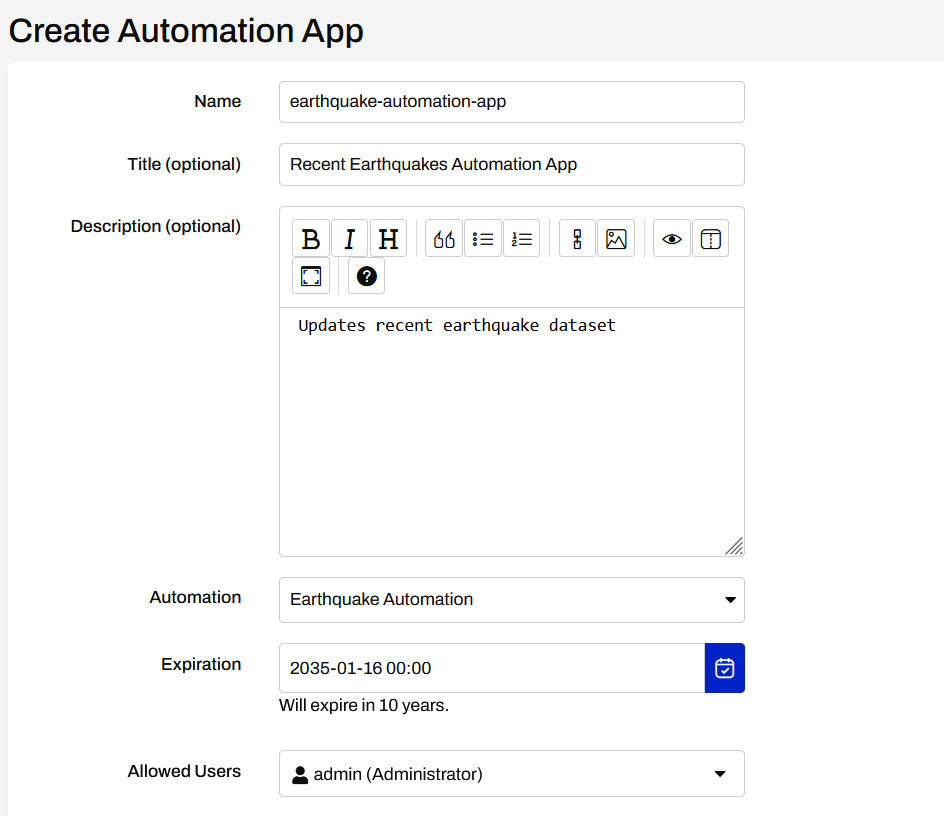This screenshot has width=944, height=816.
Task: Insert a blockquote with the quote icon
Action: pyautogui.click(x=444, y=239)
